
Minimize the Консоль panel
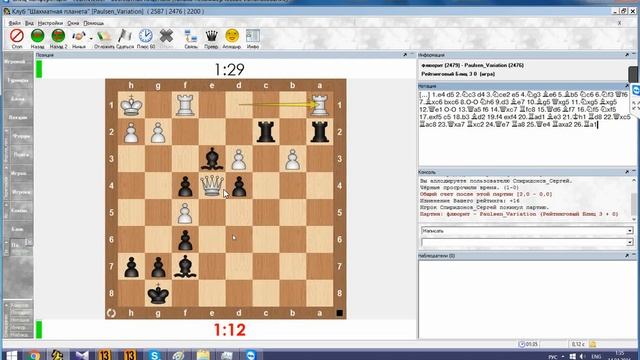pos(634,172)
